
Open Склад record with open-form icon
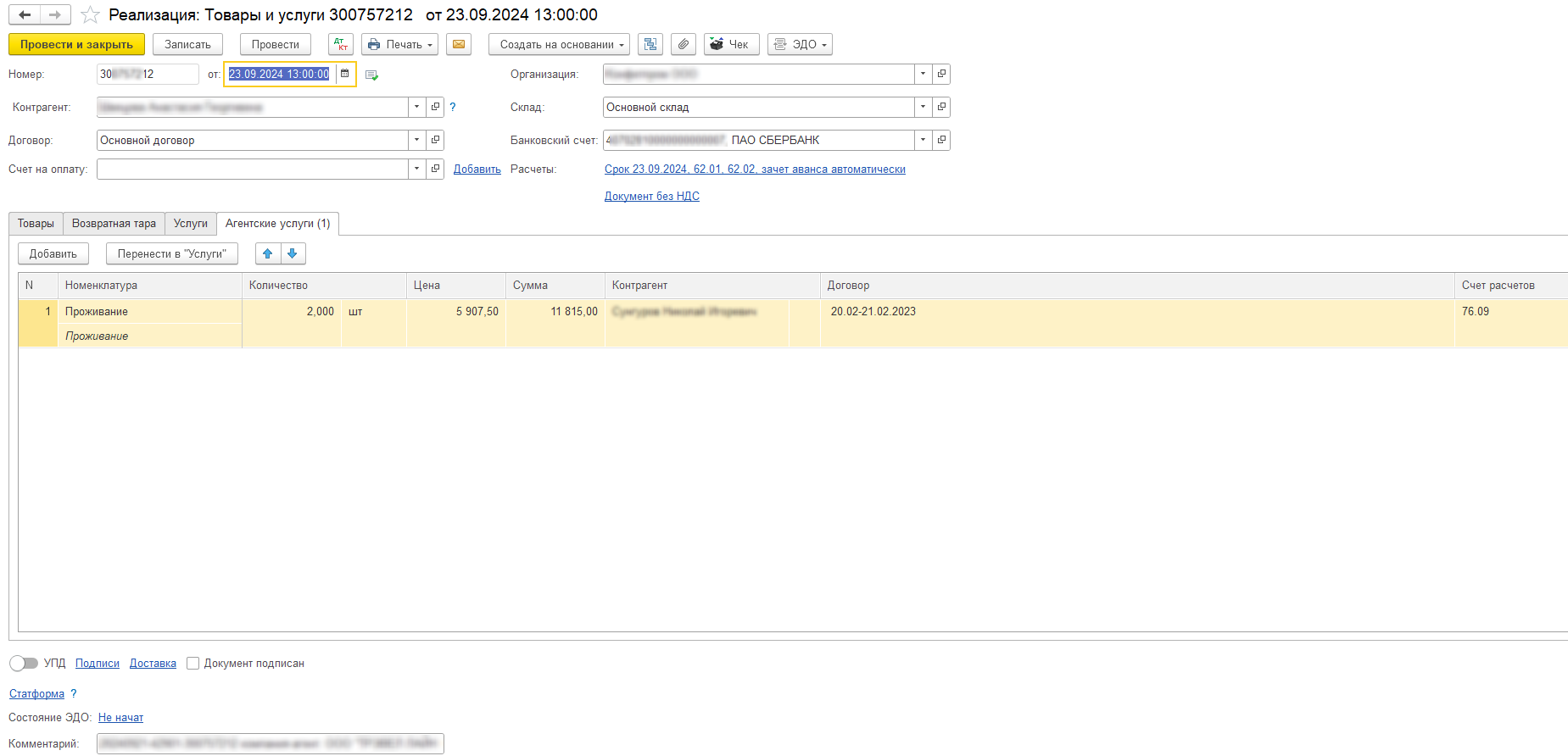pos(941,107)
